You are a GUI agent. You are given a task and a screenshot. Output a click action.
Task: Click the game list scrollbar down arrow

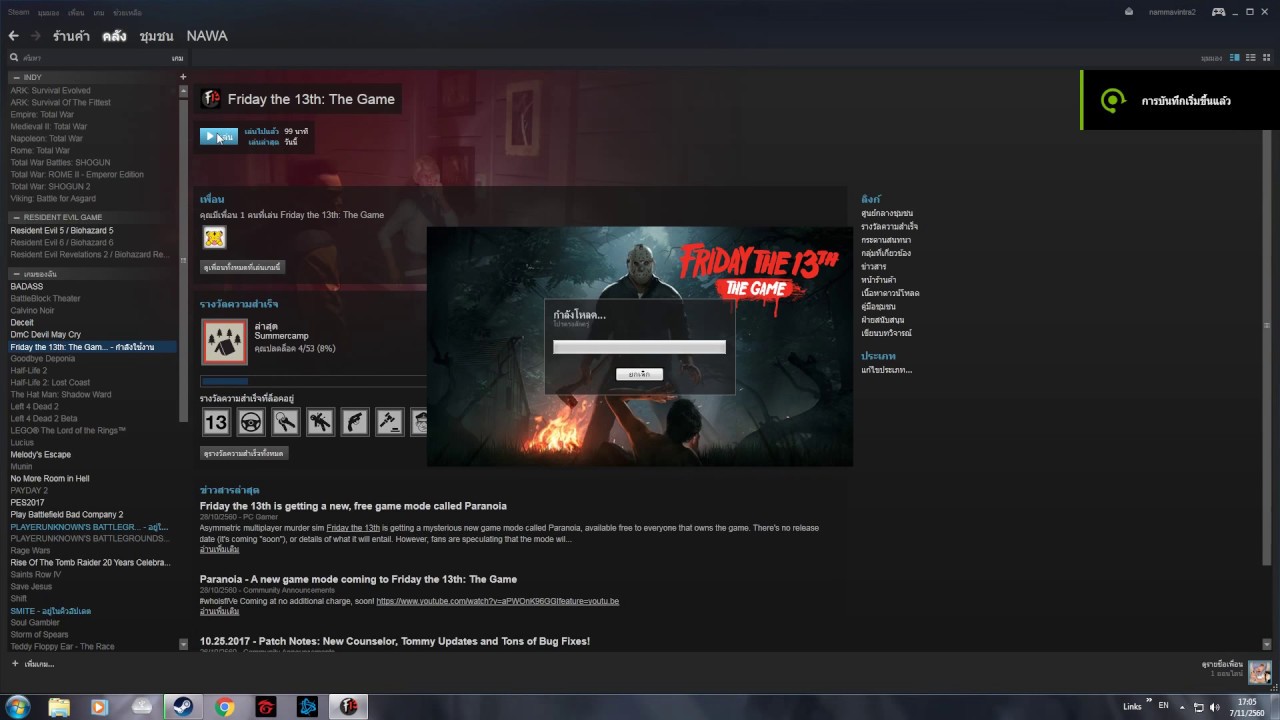[x=183, y=644]
